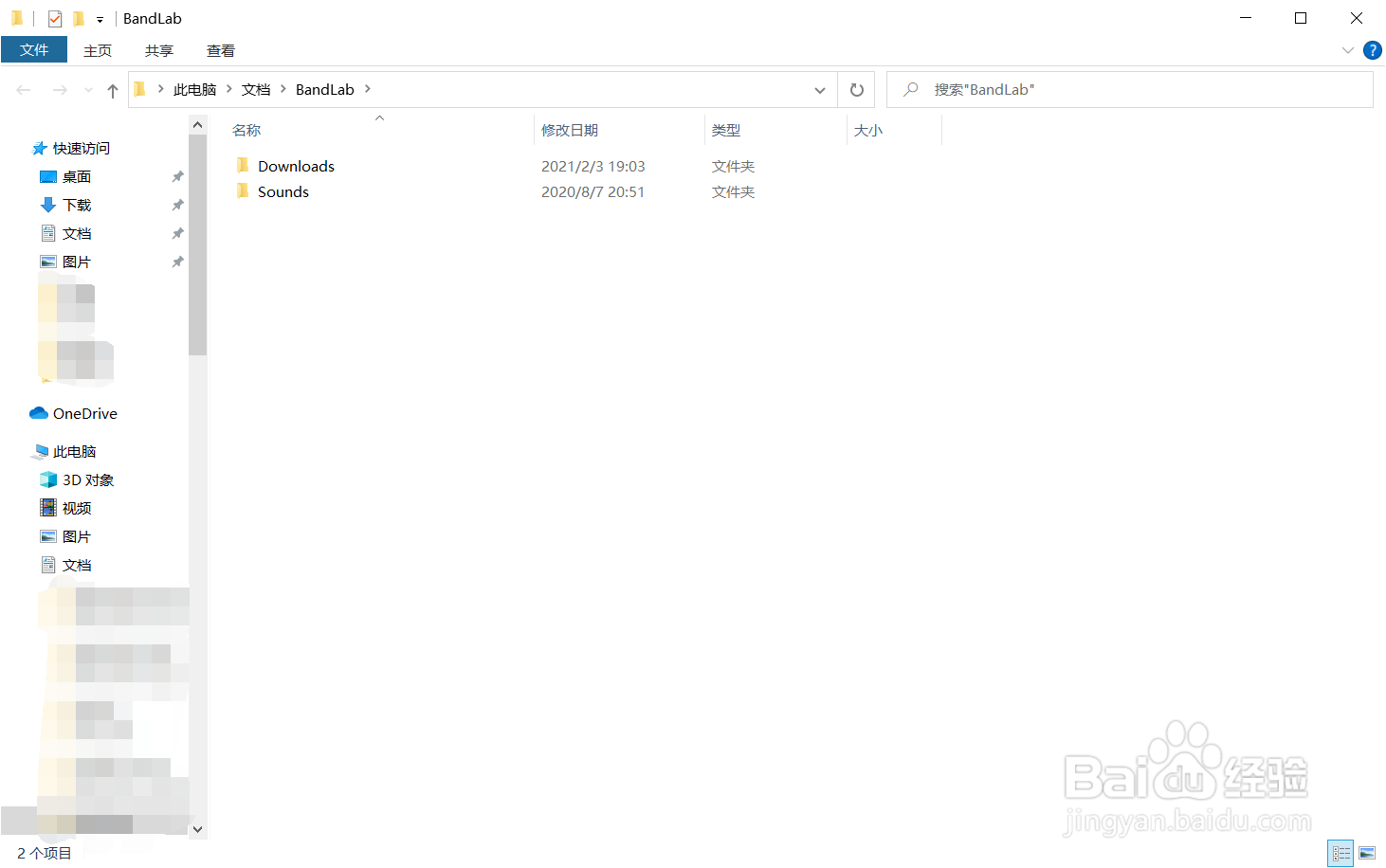Go up one level with the up arrow
The height and width of the screenshot is (868, 1386).
coord(113,90)
